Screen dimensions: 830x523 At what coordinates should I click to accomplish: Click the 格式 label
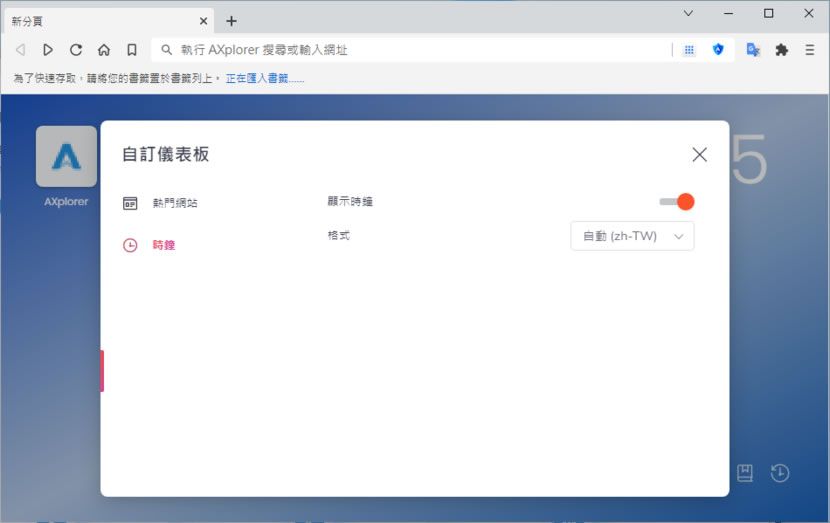[x=339, y=235]
